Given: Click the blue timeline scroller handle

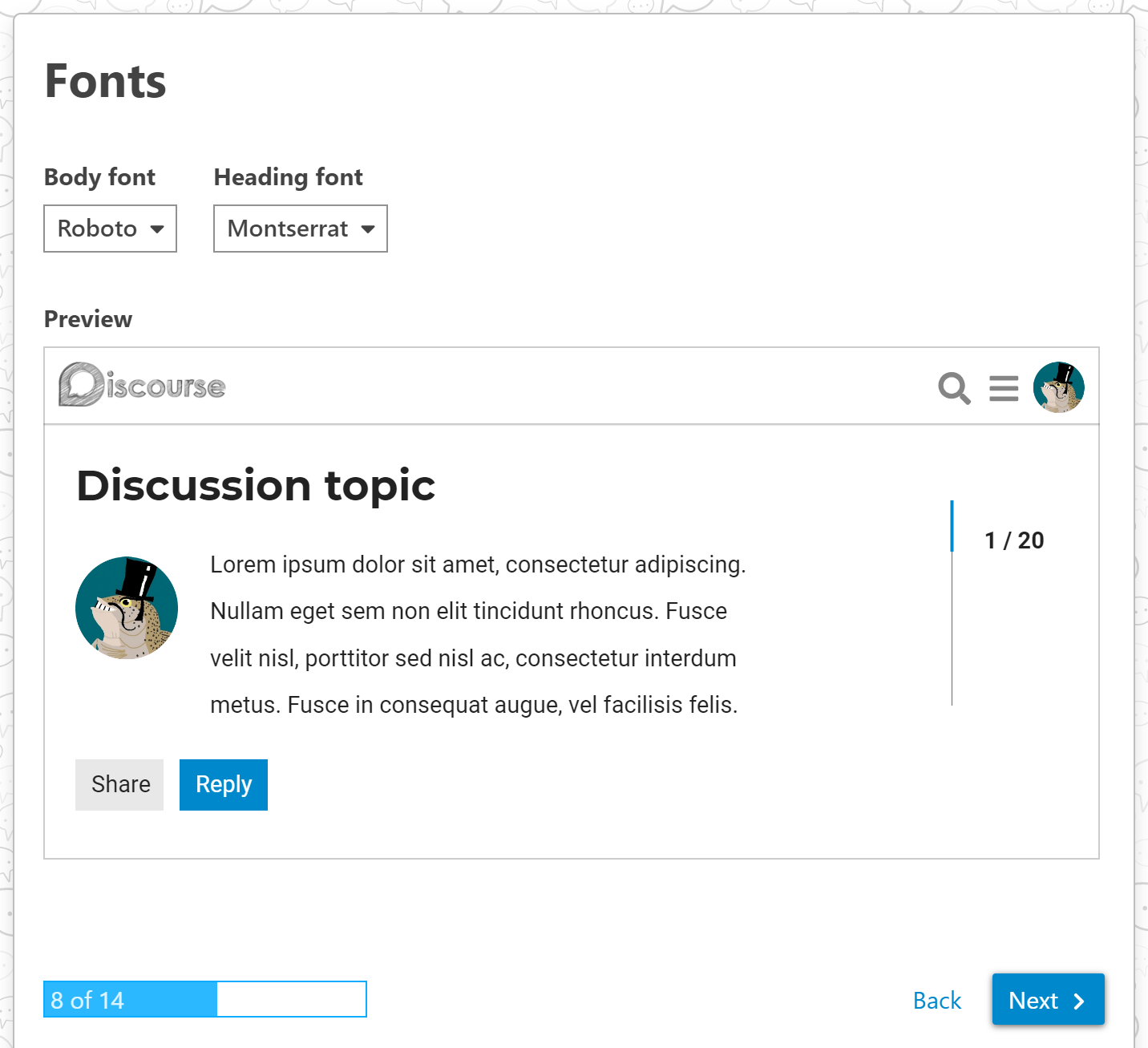Looking at the screenshot, I should (x=952, y=526).
